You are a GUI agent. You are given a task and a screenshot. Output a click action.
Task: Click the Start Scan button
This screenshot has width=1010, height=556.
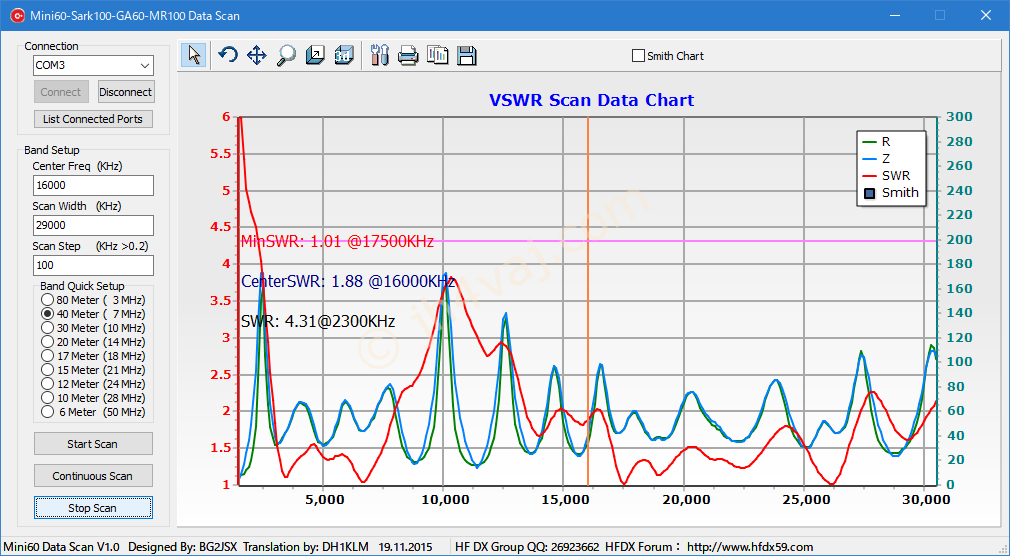93,444
